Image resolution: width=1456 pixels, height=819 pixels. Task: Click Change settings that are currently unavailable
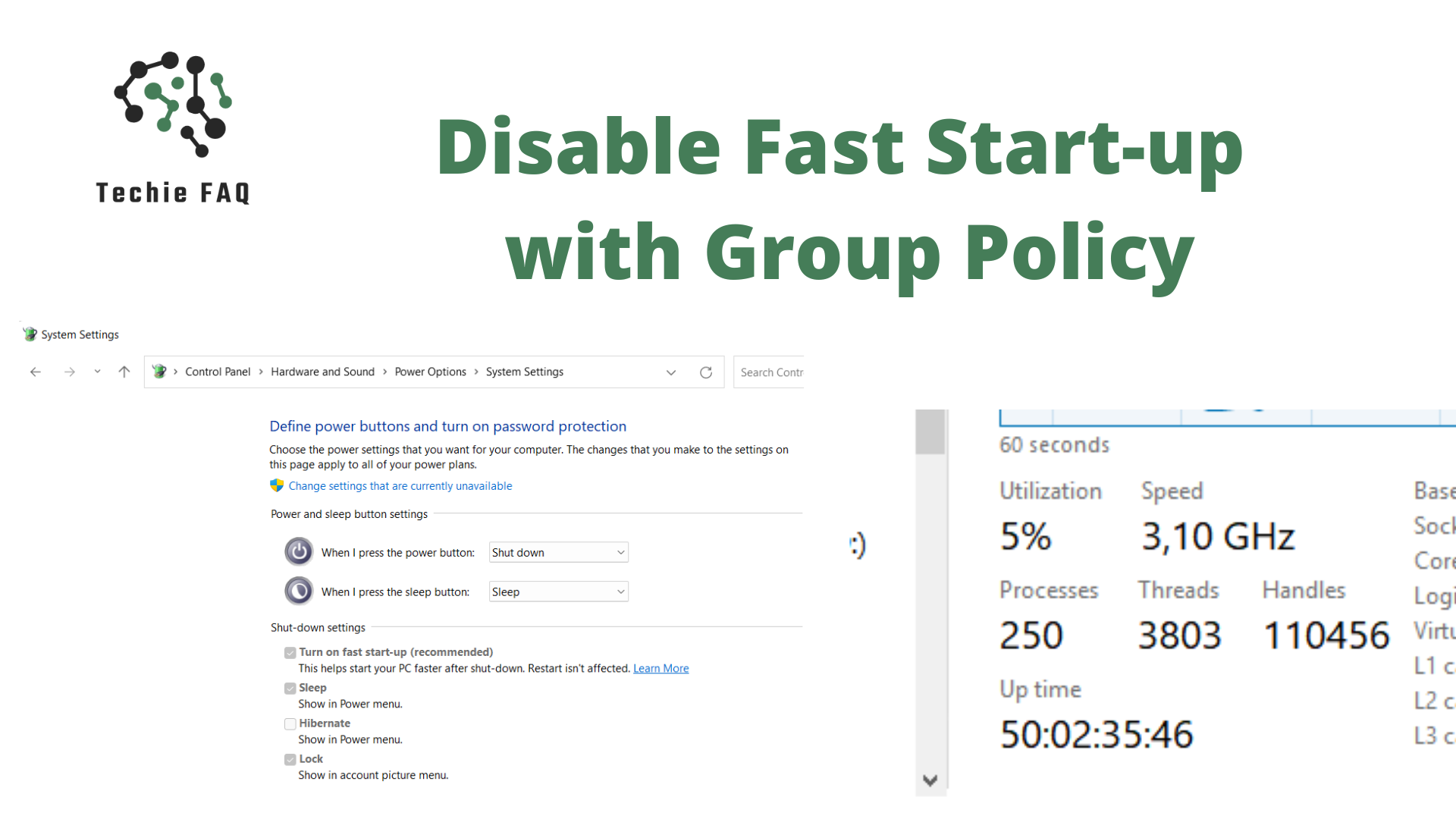pyautogui.click(x=400, y=486)
